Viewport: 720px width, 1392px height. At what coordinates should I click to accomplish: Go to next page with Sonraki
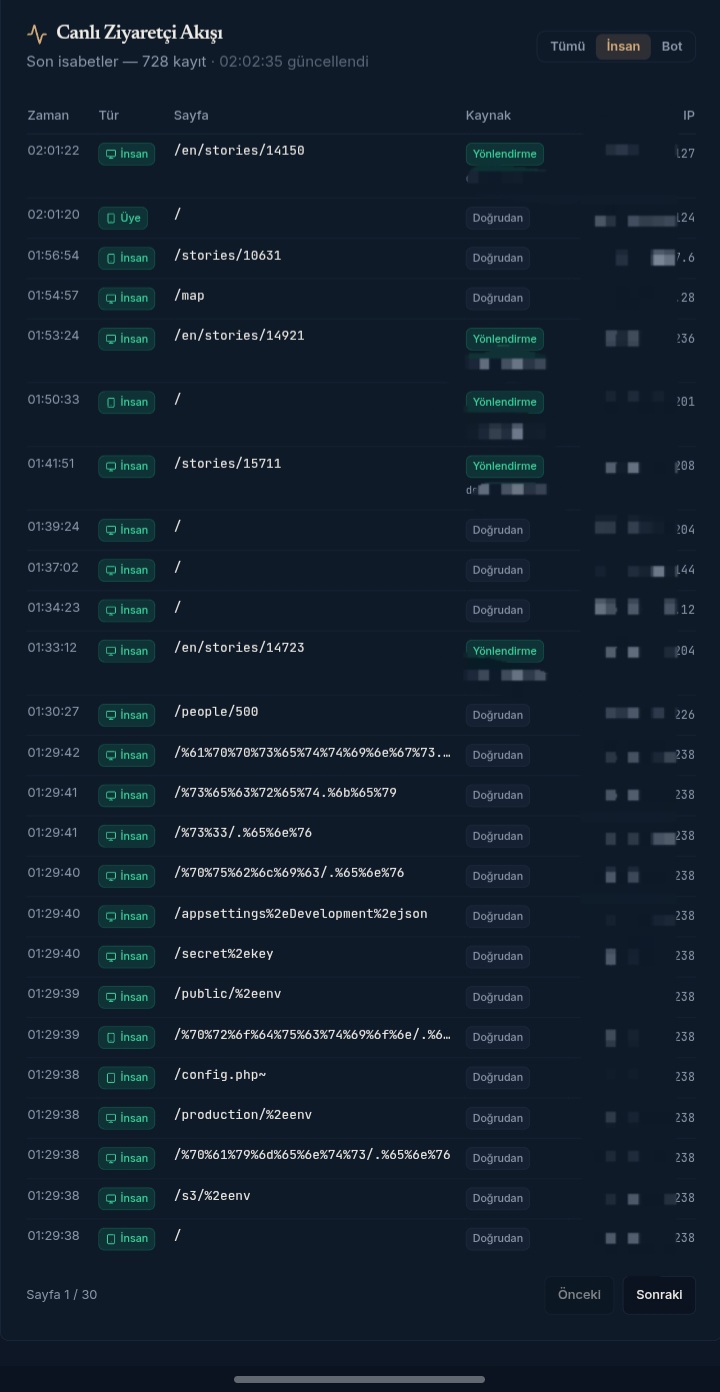click(x=659, y=1295)
